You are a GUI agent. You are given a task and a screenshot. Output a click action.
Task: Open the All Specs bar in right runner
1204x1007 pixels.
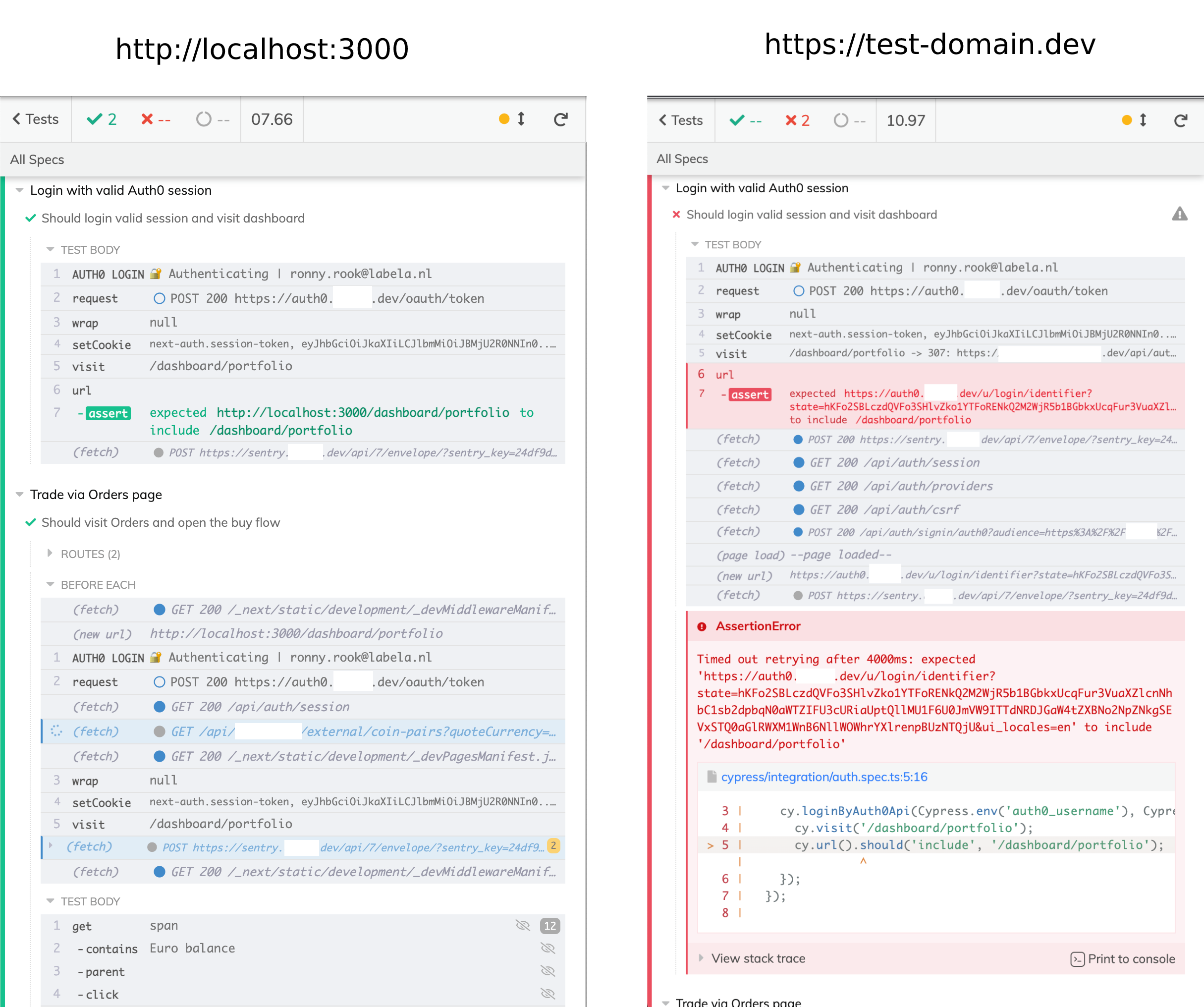tap(682, 159)
